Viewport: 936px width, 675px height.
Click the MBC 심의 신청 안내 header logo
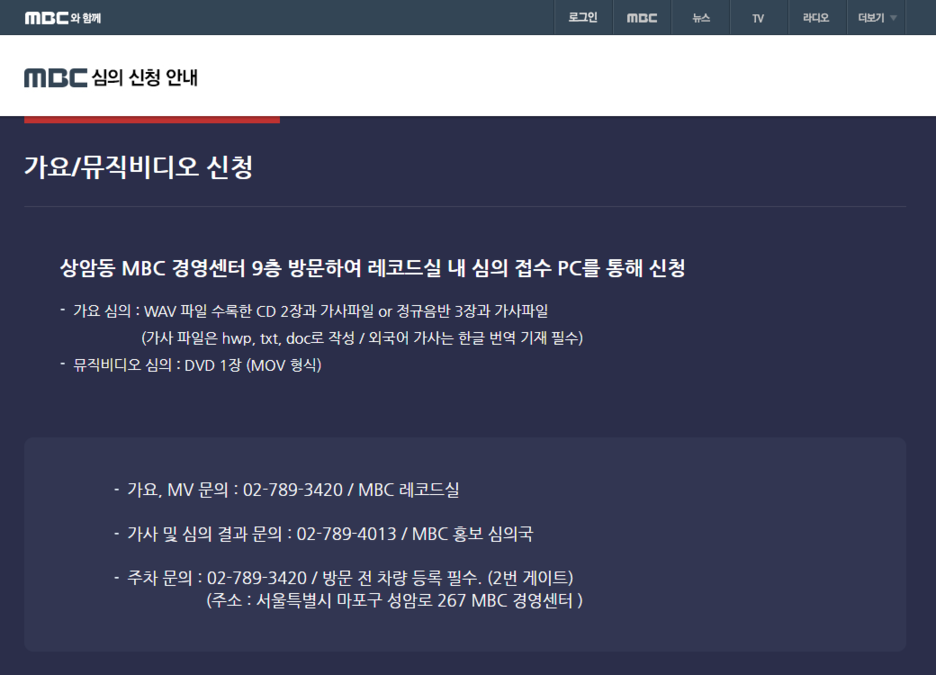(x=111, y=77)
